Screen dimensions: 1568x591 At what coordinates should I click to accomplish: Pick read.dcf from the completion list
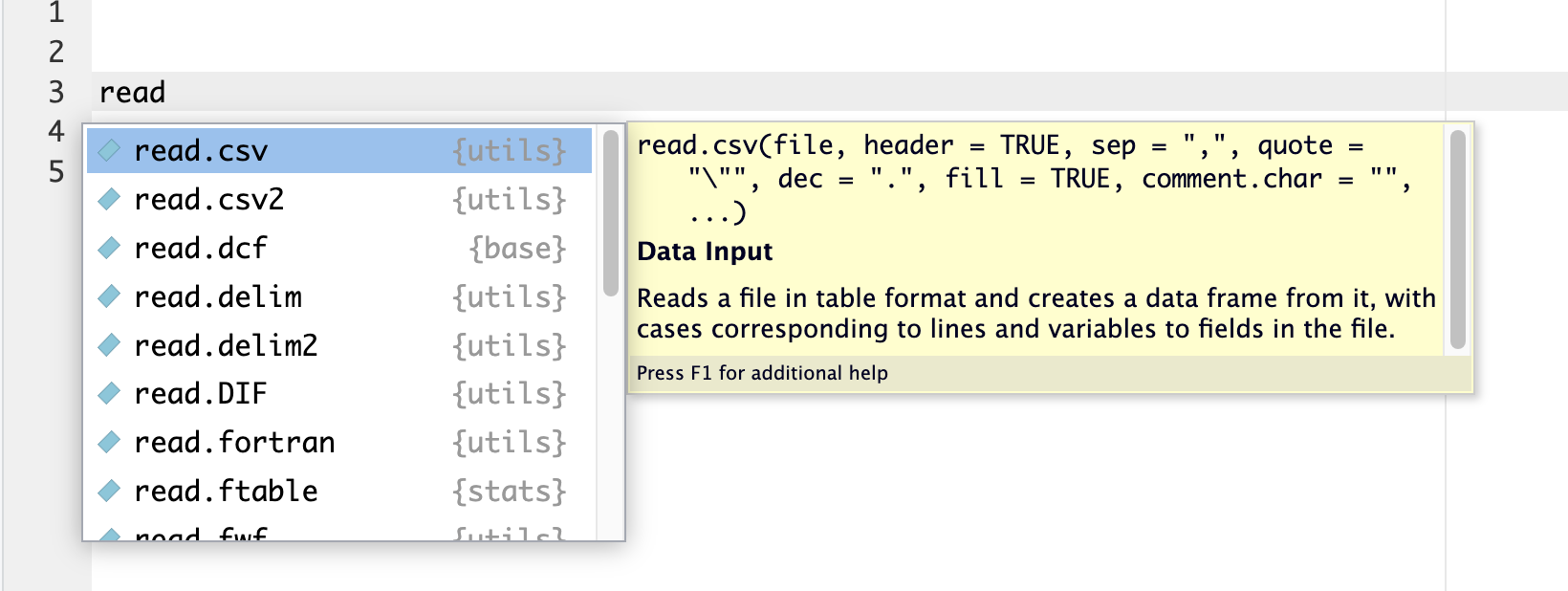click(x=339, y=248)
